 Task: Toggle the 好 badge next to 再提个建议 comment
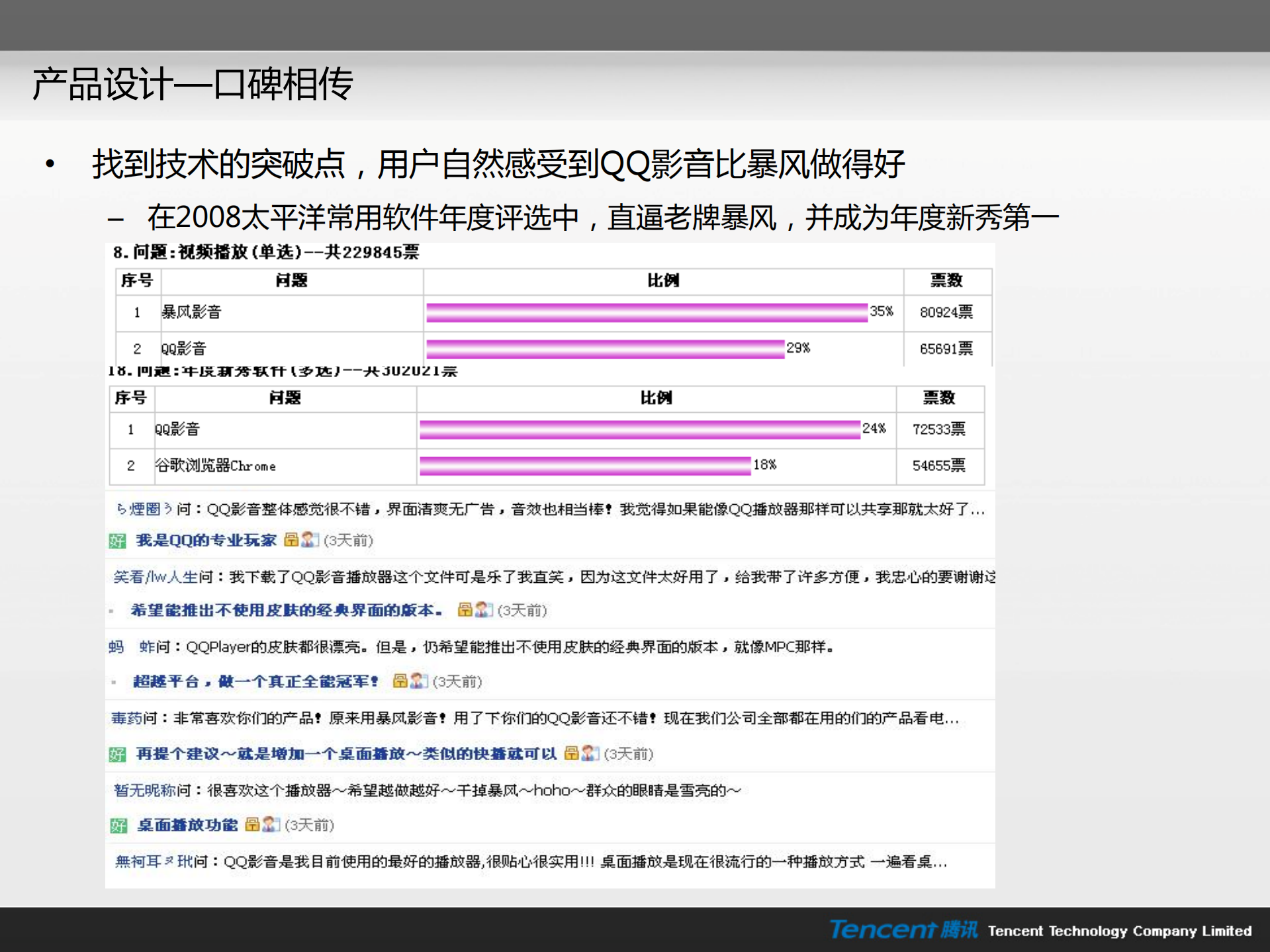pos(116,754)
